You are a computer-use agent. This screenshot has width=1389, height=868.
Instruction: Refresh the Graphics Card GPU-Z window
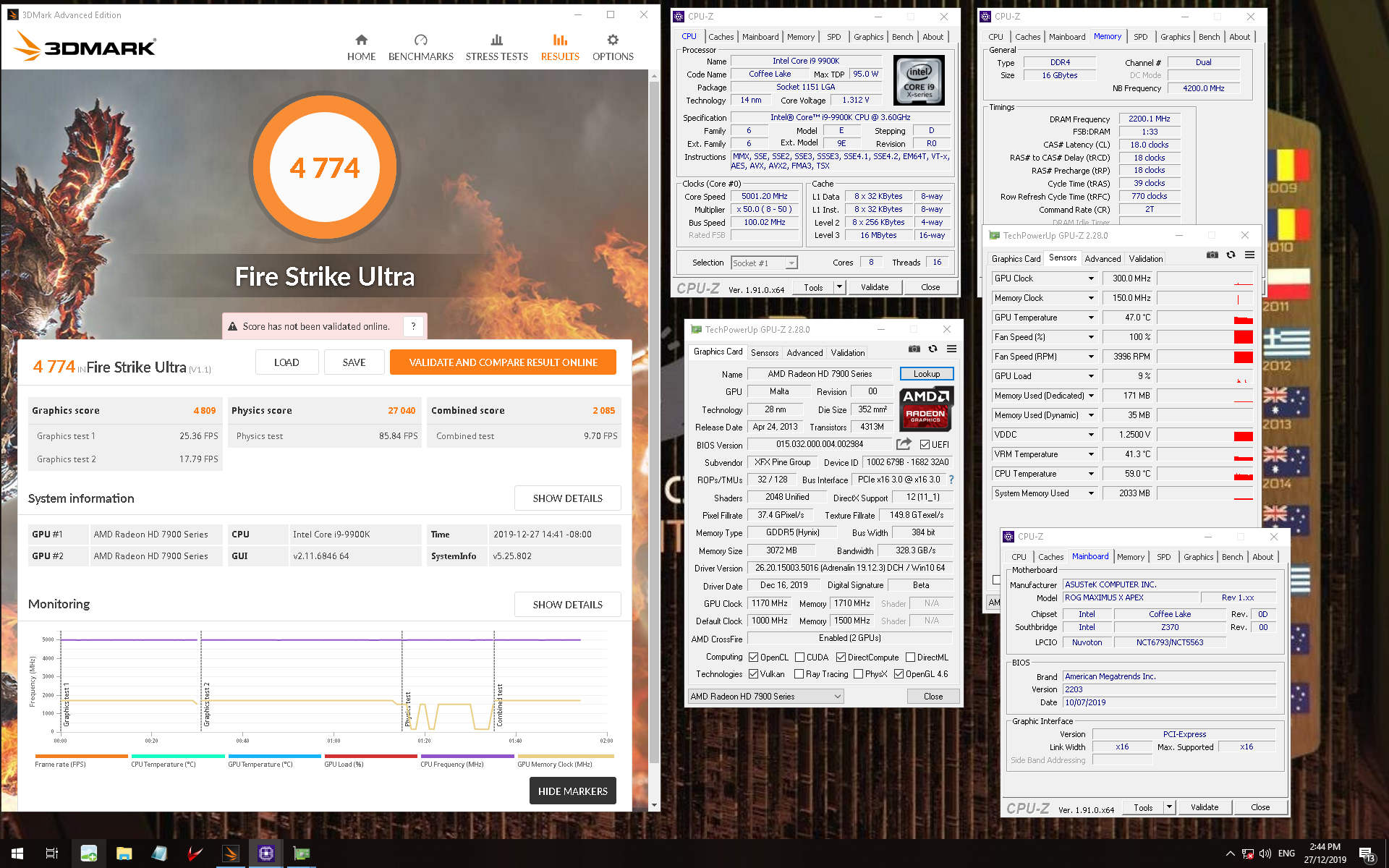[x=933, y=349]
